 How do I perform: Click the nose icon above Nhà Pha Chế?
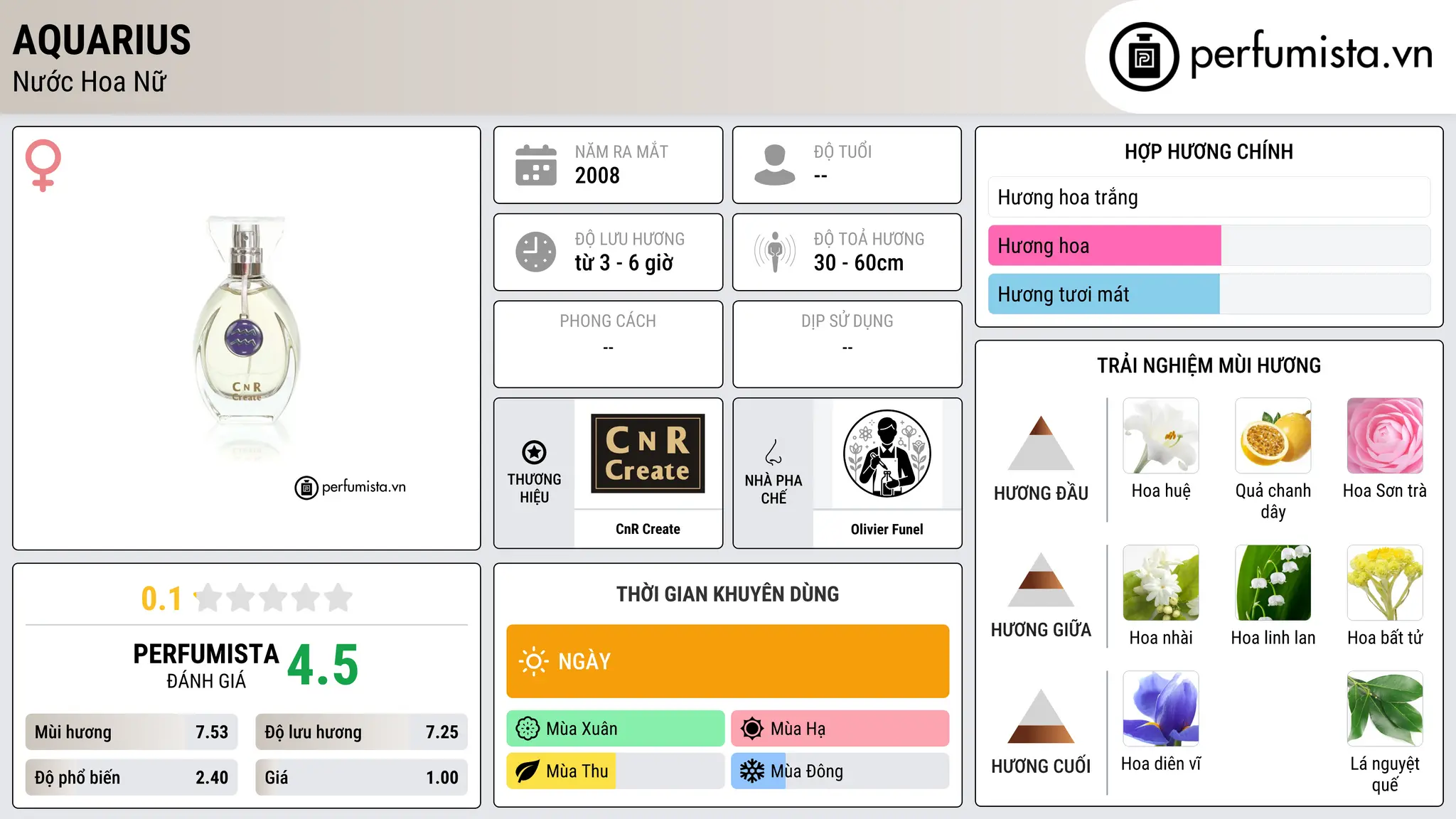(x=773, y=452)
